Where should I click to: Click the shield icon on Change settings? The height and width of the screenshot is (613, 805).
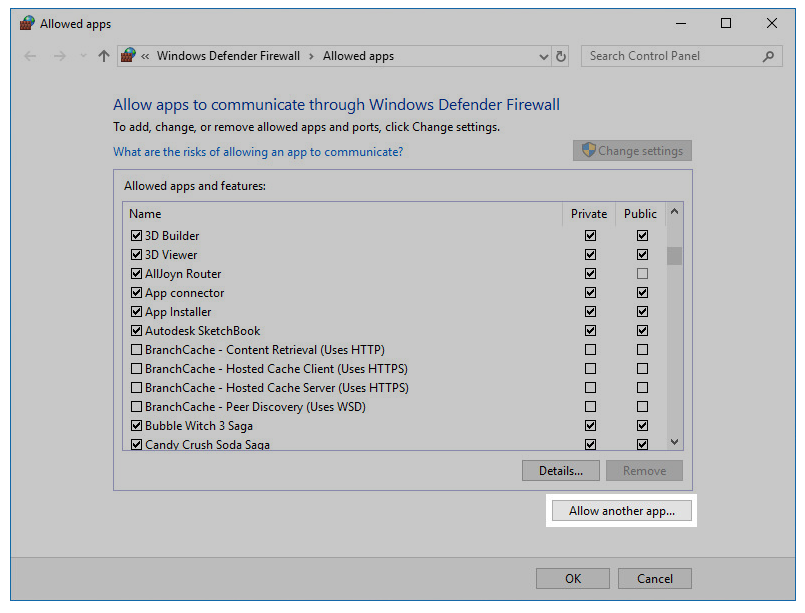coord(589,150)
